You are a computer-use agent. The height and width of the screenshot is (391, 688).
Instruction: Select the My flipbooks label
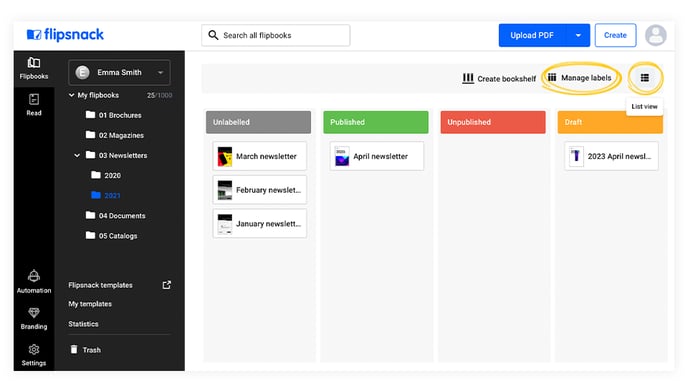(98, 95)
